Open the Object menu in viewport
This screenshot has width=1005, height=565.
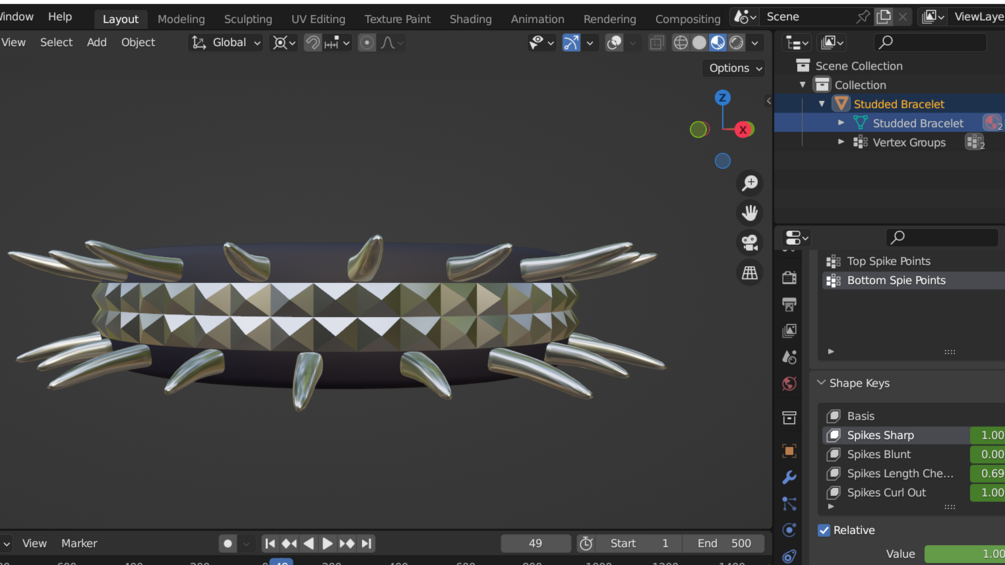[x=138, y=42]
